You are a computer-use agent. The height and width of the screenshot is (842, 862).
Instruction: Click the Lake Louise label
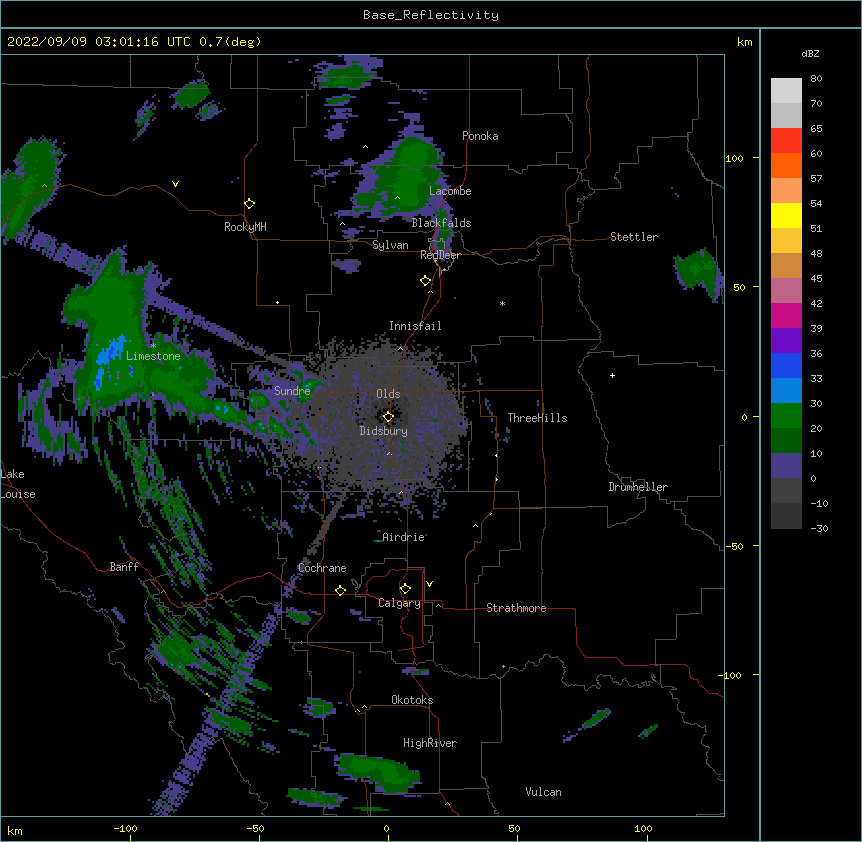pyautogui.click(x=18, y=484)
